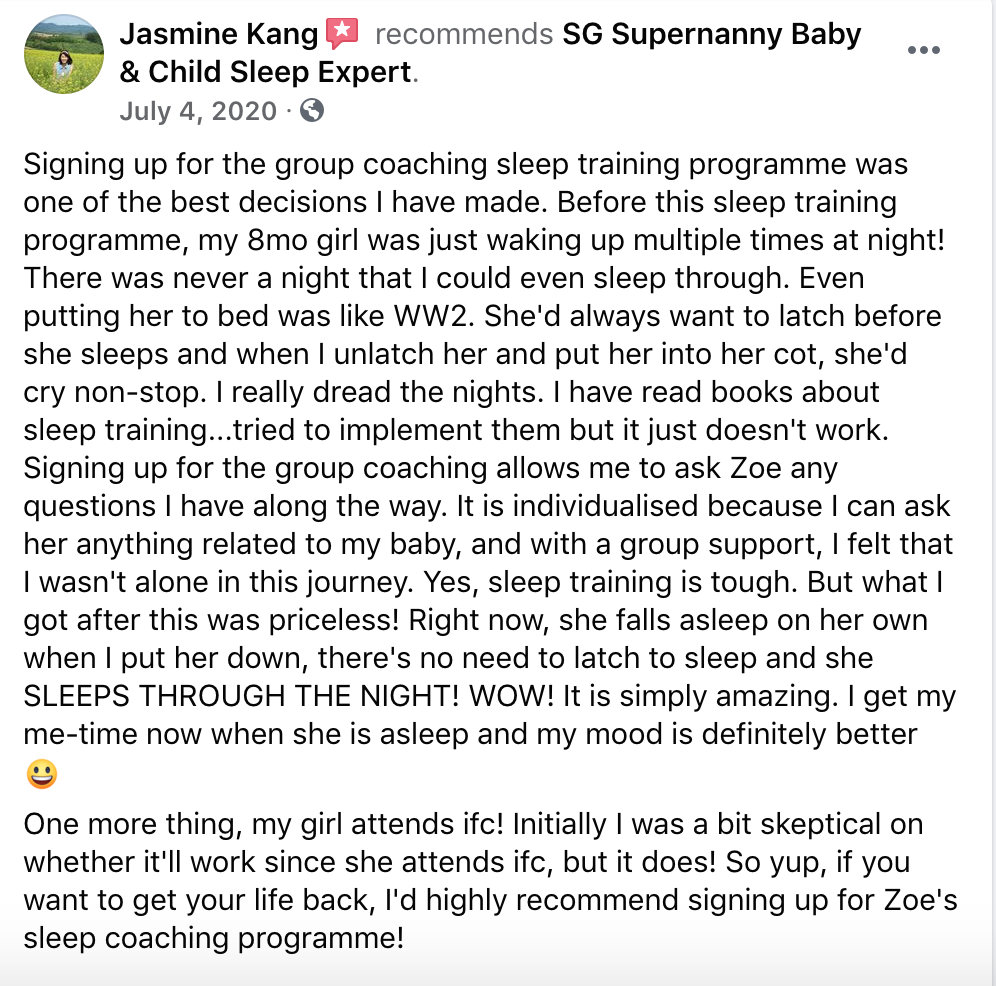Screen dimensions: 996x986
Task: Click the "& Child Sleep Expert" page name text
Action: click(x=266, y=72)
